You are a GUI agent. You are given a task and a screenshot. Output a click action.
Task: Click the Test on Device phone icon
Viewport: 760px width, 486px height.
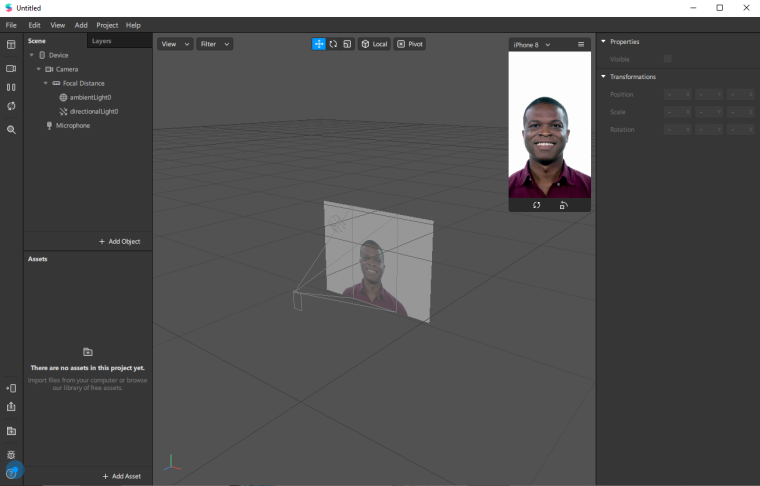pyautogui.click(x=11, y=388)
